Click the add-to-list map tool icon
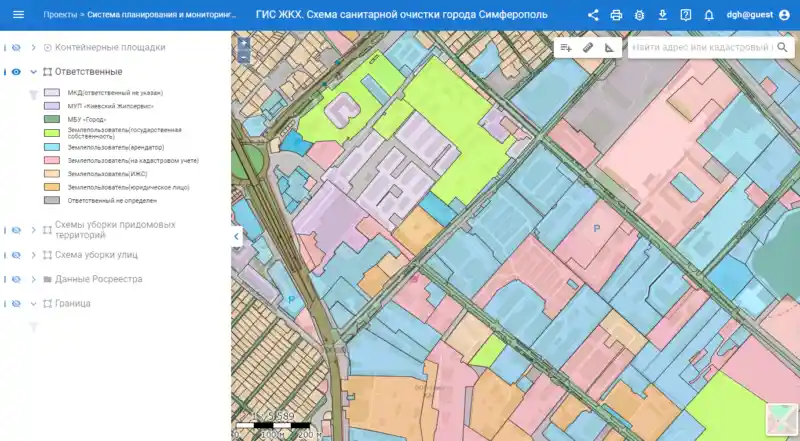 pyautogui.click(x=565, y=47)
